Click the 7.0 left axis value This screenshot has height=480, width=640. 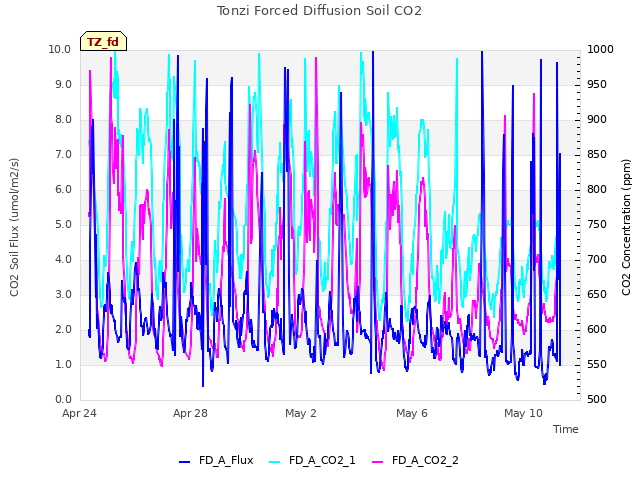[x=63, y=155]
